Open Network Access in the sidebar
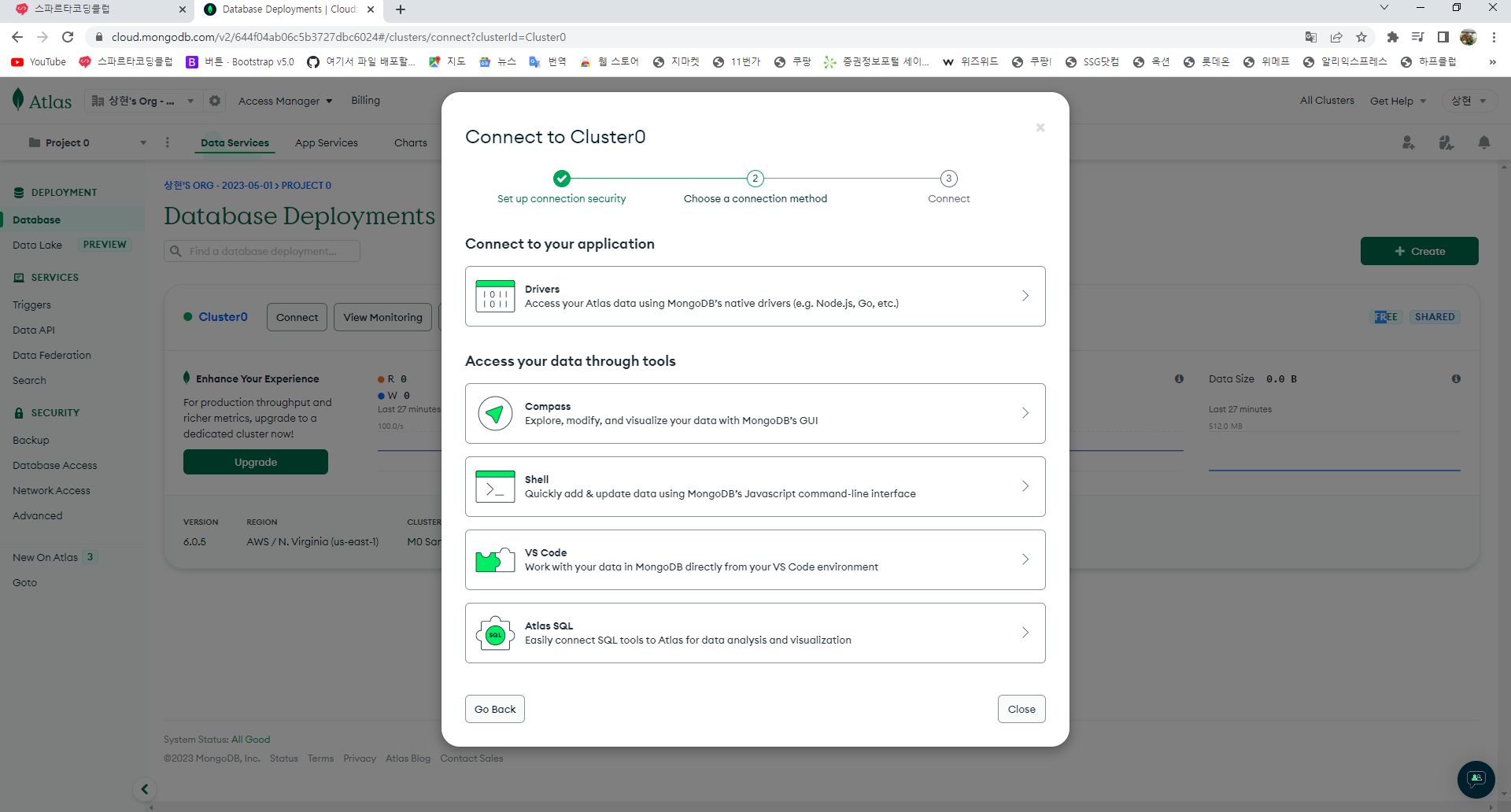This screenshot has height=812, width=1511. 51,491
